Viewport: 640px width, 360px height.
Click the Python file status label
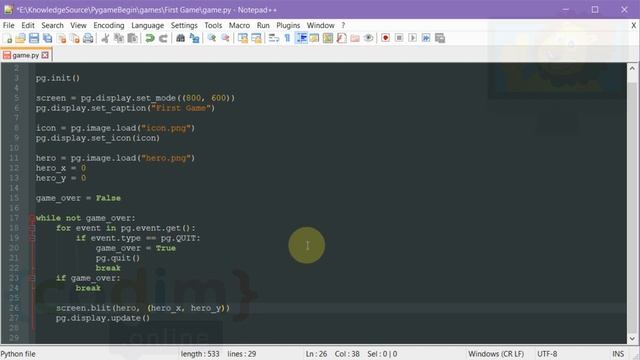point(18,354)
